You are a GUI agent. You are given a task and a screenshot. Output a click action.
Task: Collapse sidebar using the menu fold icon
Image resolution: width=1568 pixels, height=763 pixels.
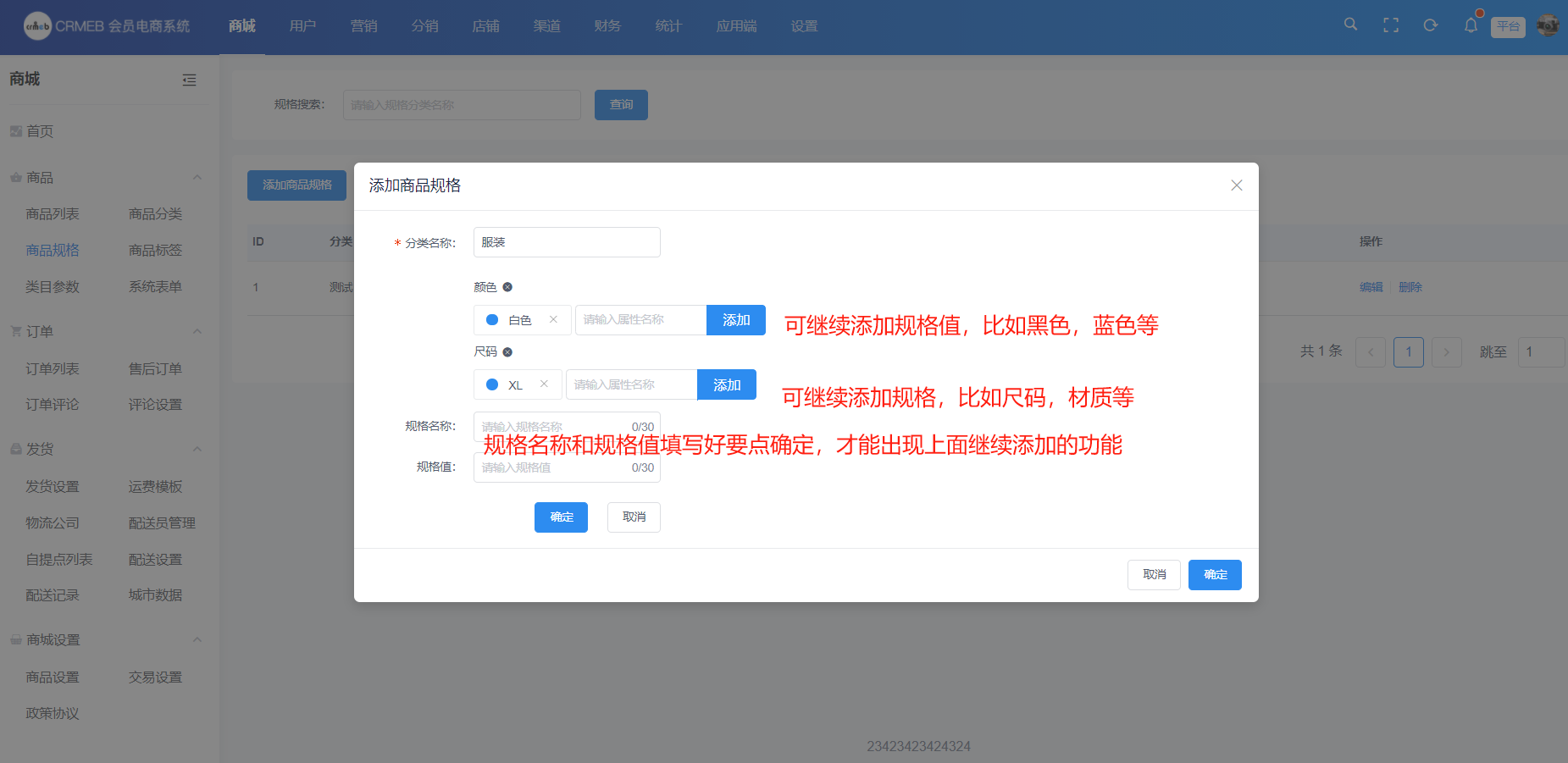pyautogui.click(x=189, y=80)
